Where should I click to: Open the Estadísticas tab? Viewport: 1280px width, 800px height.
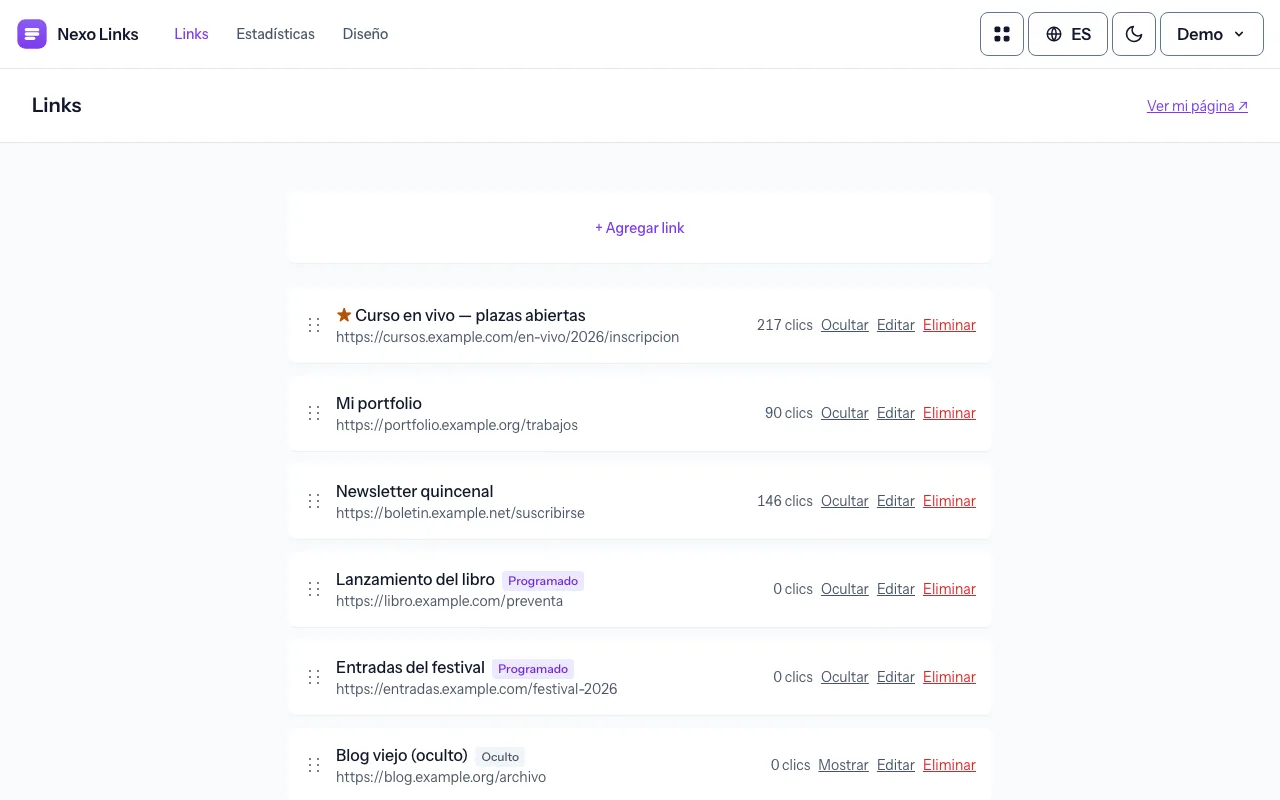click(x=275, y=34)
